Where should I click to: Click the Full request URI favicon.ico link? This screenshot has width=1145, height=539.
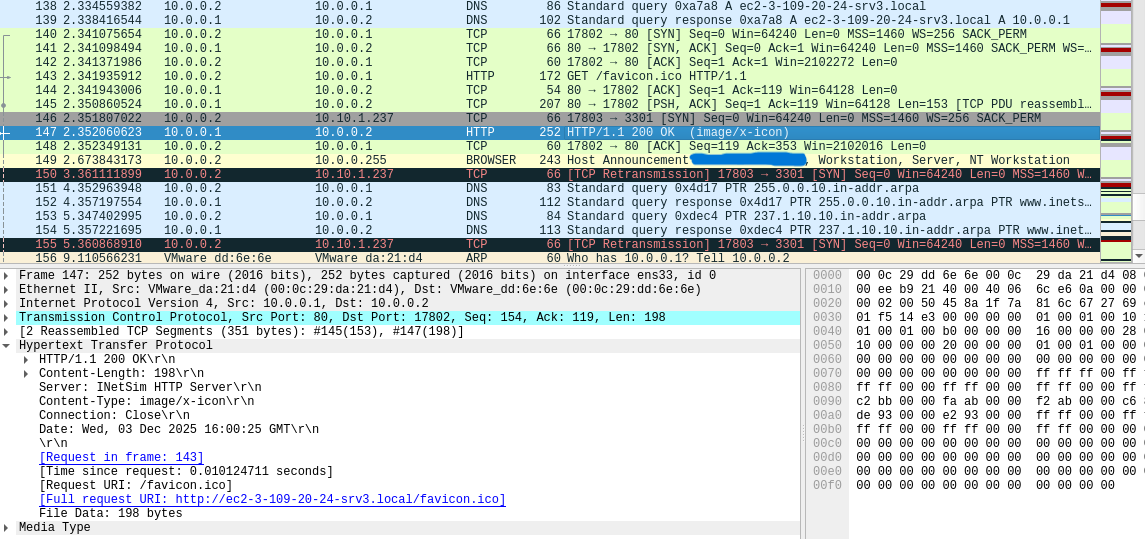tap(272, 499)
